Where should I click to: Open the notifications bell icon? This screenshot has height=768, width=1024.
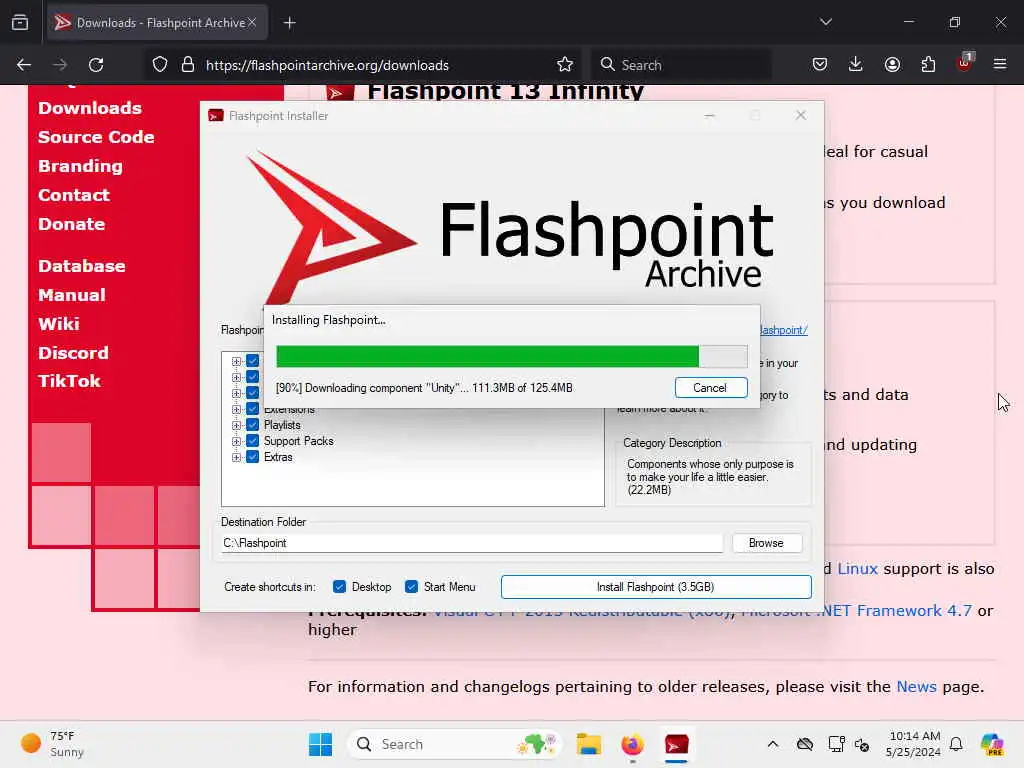click(956, 744)
